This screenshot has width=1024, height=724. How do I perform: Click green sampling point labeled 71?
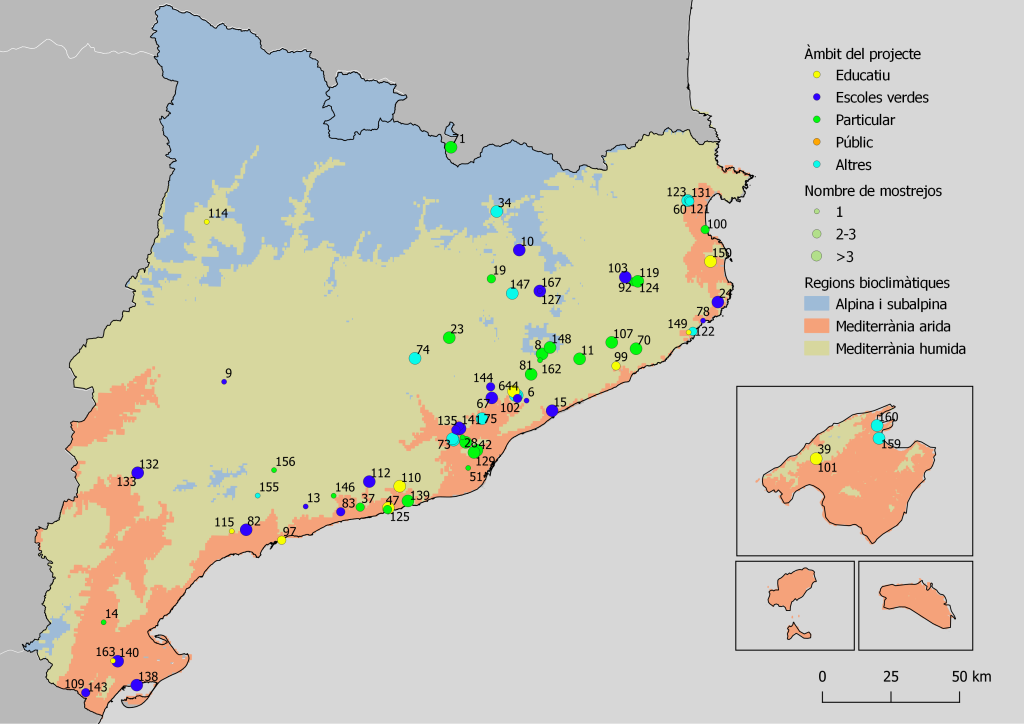point(451,148)
